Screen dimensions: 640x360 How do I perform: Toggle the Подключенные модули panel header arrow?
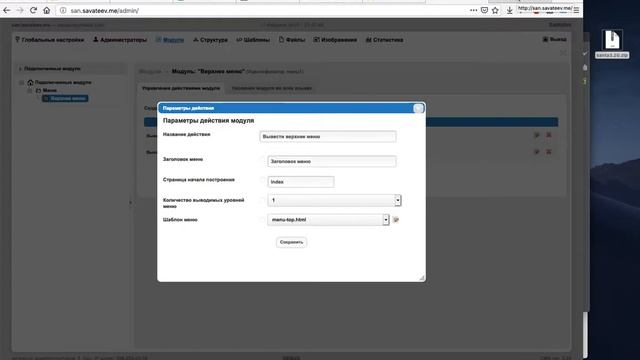[x=20, y=69]
